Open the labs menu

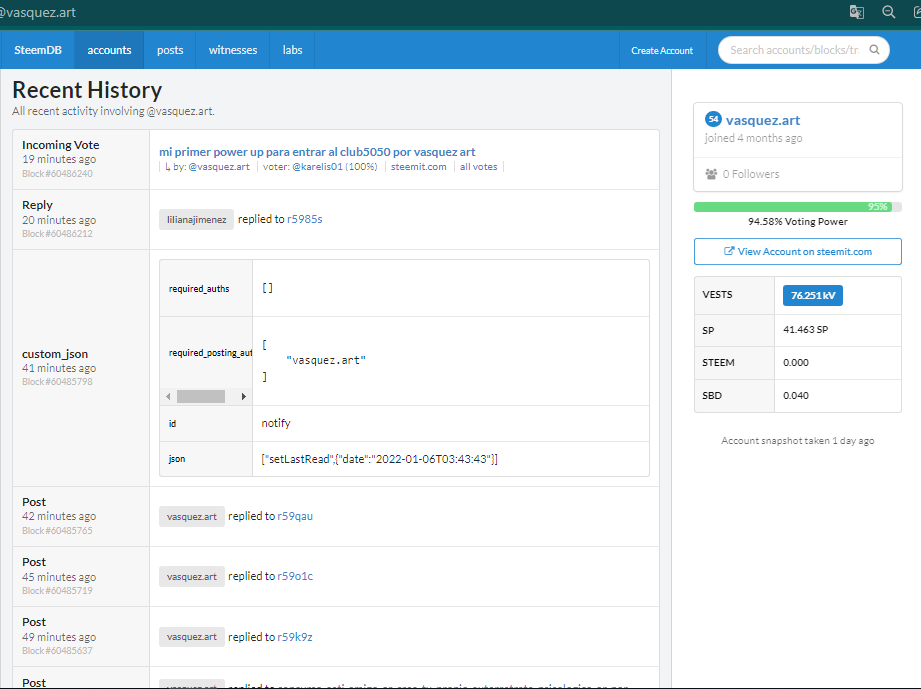292,50
